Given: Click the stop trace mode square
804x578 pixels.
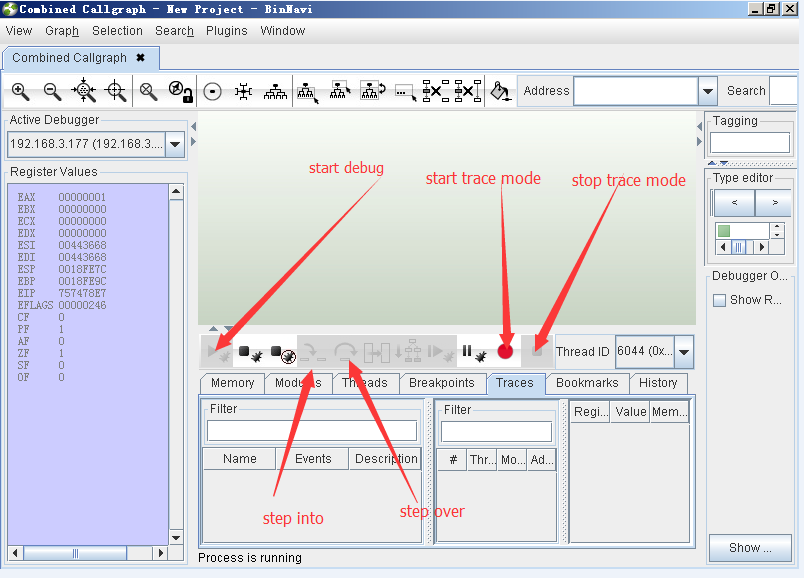Looking at the screenshot, I should (537, 351).
